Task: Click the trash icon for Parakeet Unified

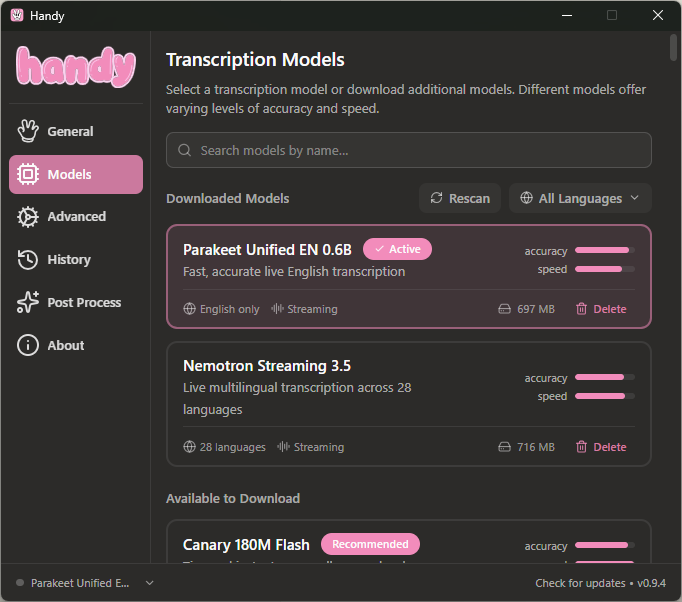Action: 582,309
